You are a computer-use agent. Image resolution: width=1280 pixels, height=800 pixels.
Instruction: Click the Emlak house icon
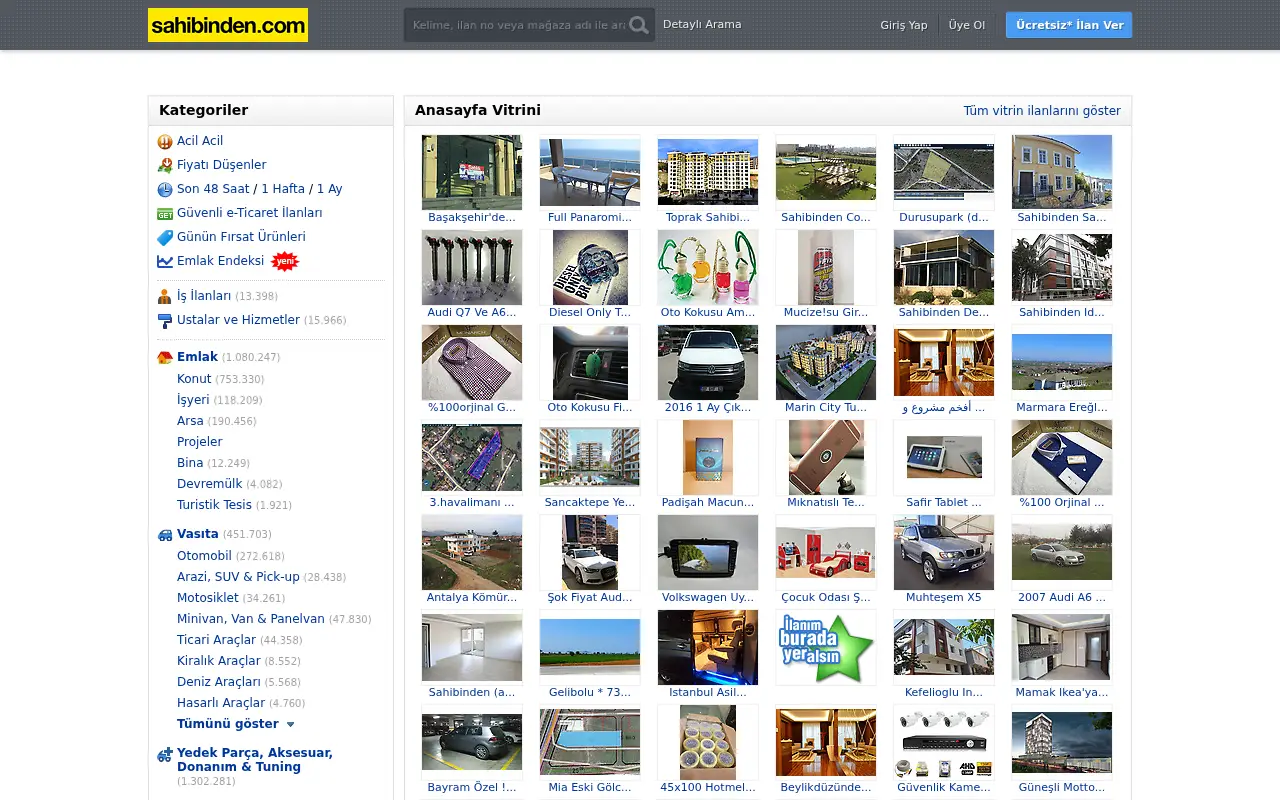(165, 357)
